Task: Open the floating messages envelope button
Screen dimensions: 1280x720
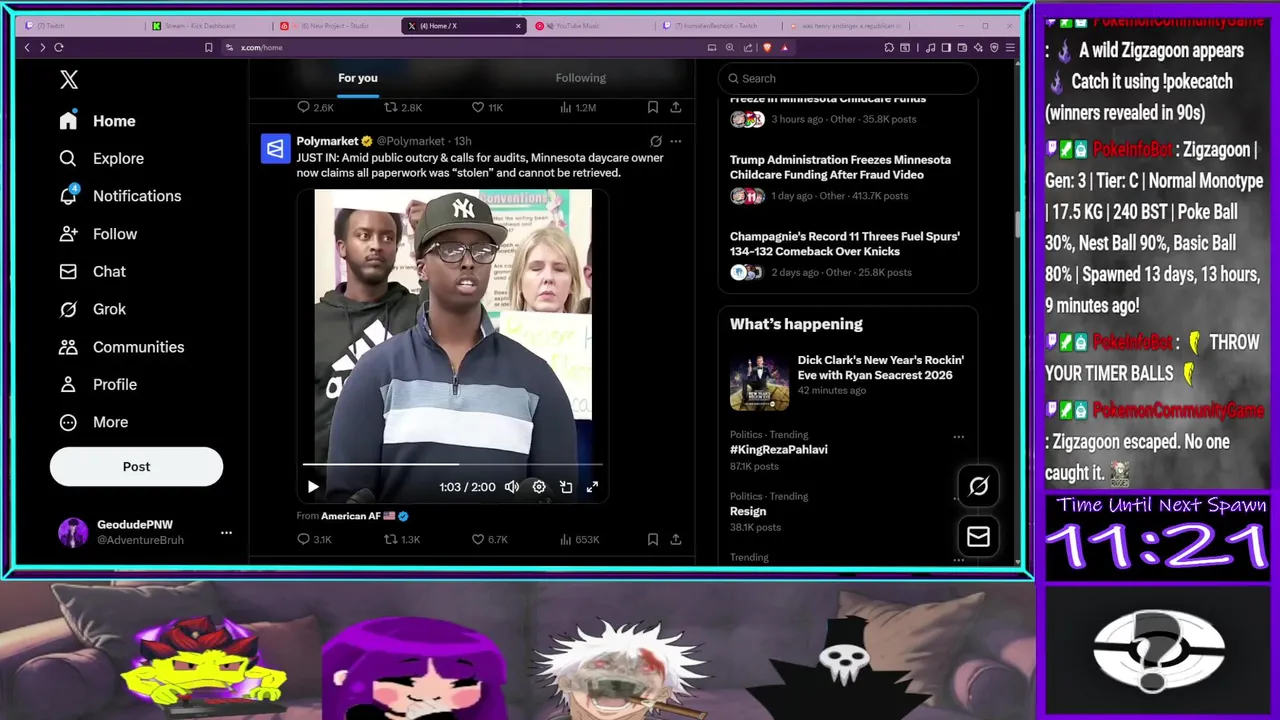Action: [x=978, y=537]
